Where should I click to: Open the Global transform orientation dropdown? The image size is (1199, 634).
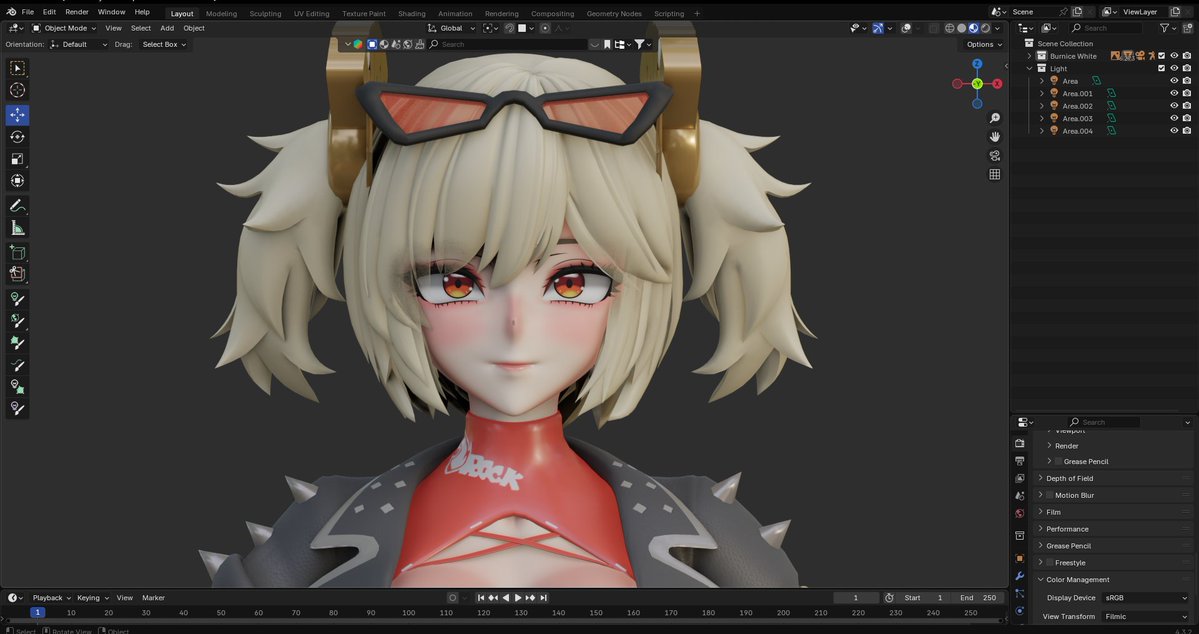tap(451, 28)
